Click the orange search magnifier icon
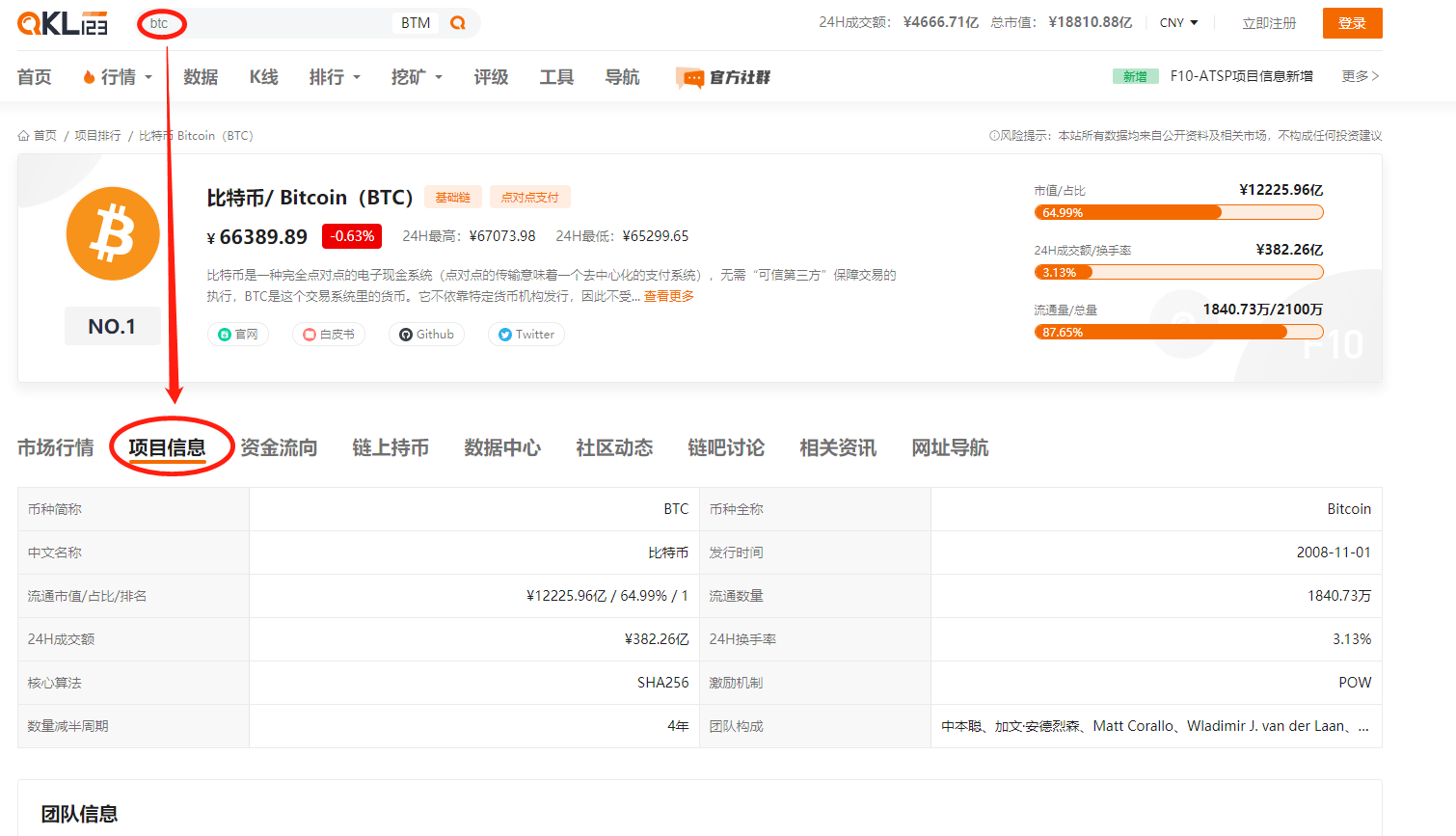The height and width of the screenshot is (836, 1456). coord(458,23)
